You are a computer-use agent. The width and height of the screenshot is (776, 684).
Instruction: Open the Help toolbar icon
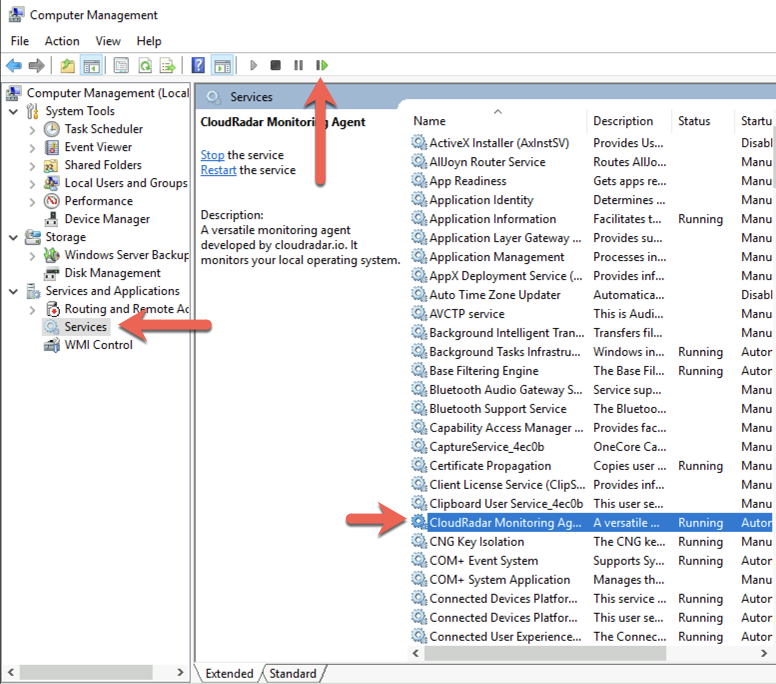tap(198, 66)
